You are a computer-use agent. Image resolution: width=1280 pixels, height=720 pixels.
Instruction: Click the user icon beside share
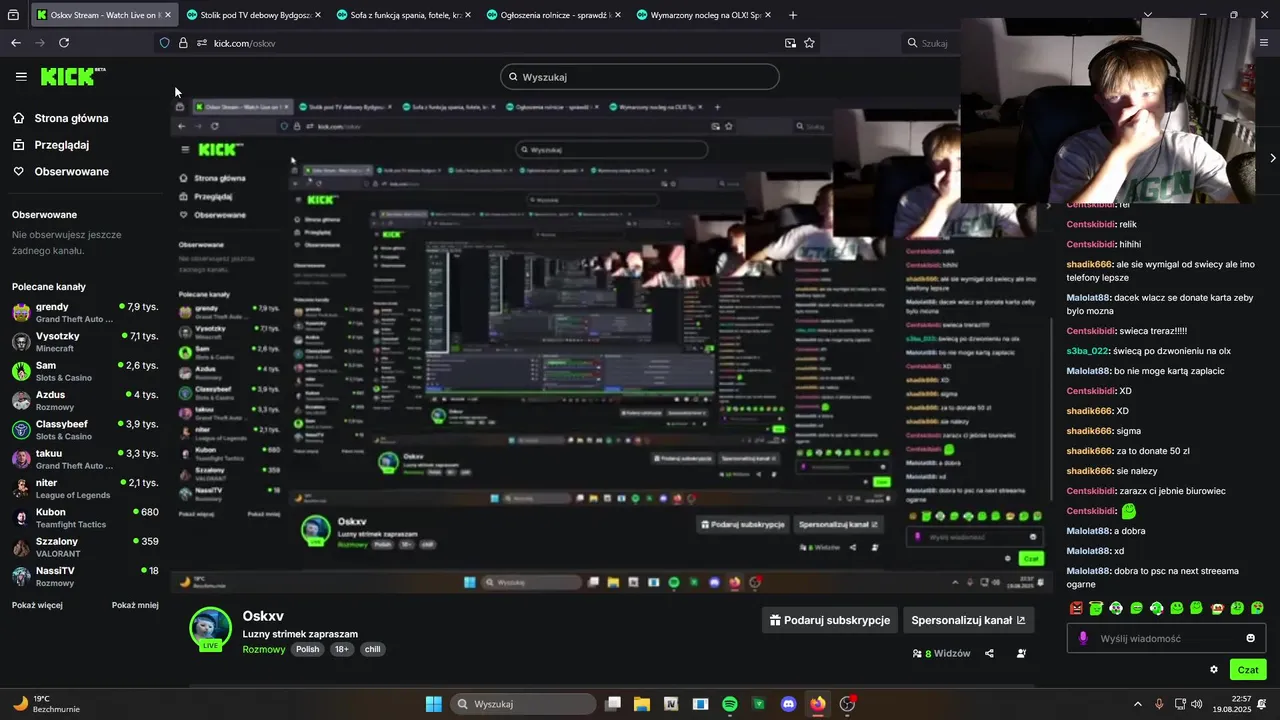pyautogui.click(x=1021, y=654)
